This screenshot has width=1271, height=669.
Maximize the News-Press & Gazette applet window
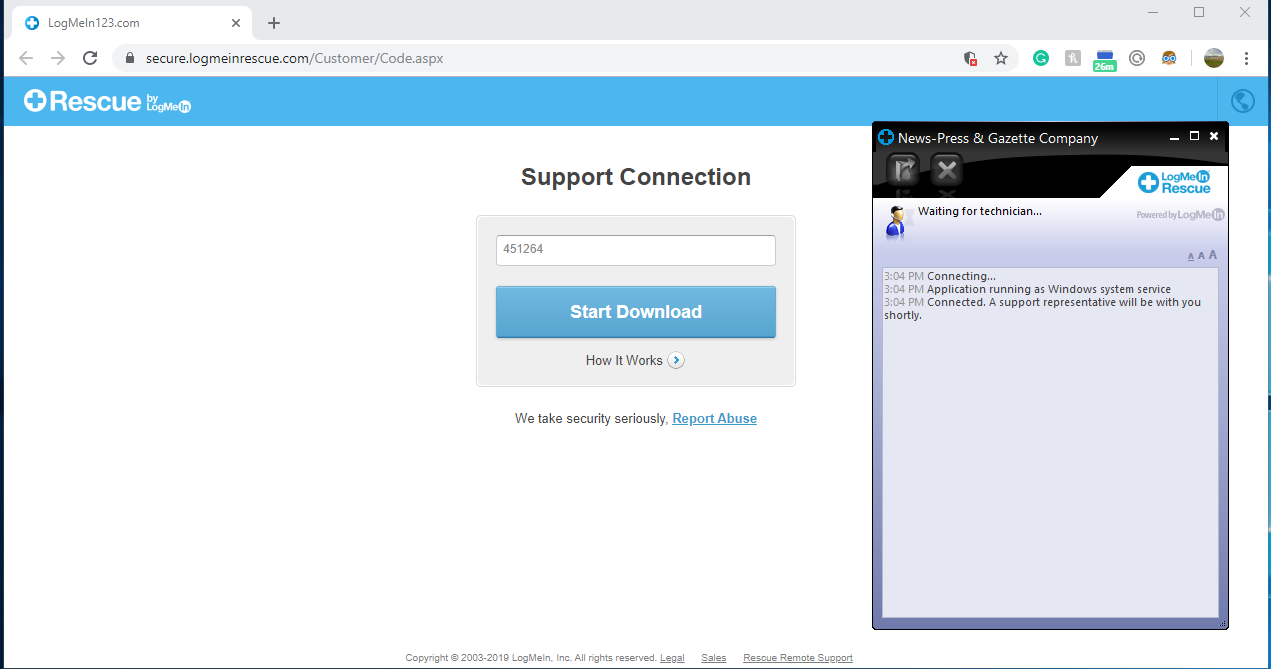(x=1194, y=136)
